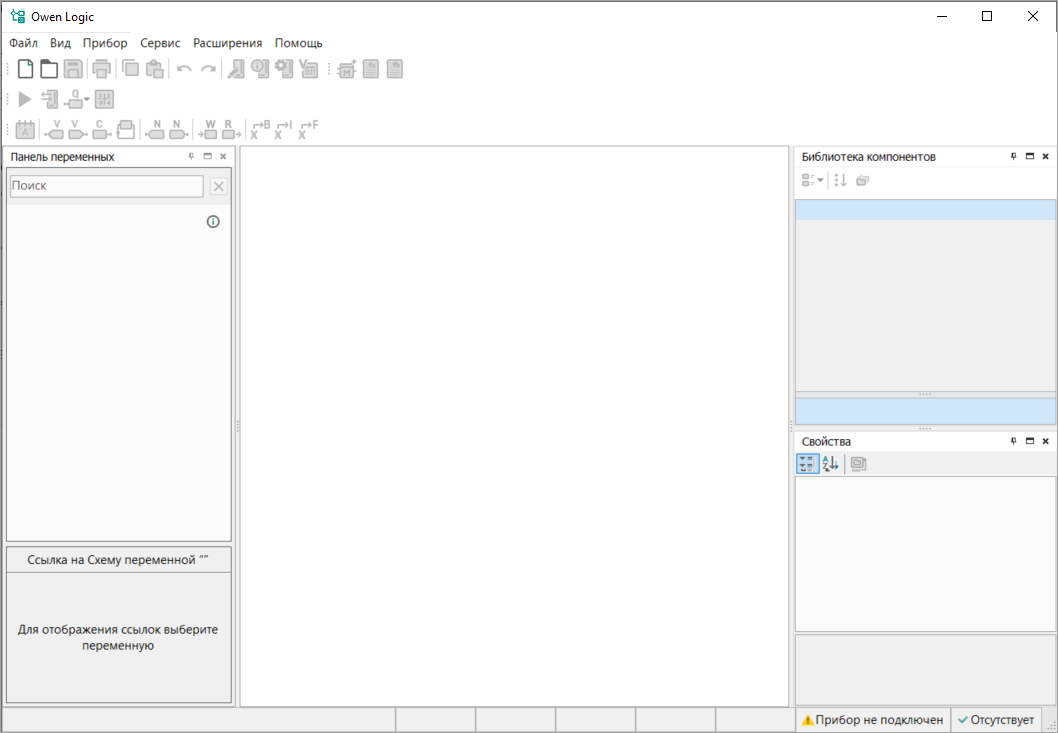This screenshot has width=1058, height=733.
Task: Click the write program to device icon
Action: click(x=49, y=99)
